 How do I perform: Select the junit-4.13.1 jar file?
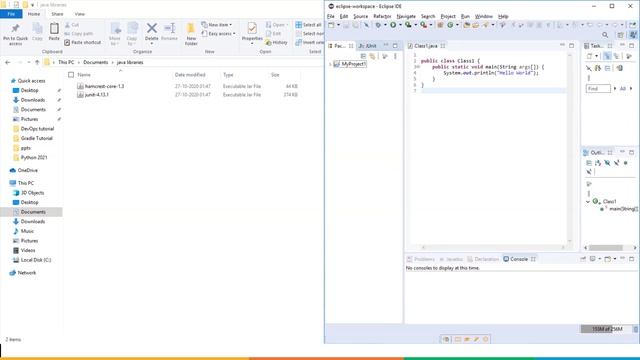pyautogui.click(x=96, y=95)
